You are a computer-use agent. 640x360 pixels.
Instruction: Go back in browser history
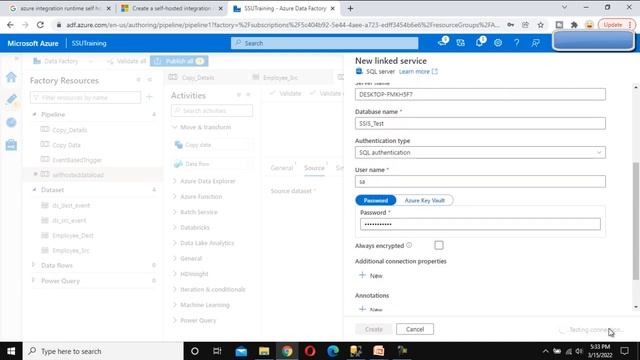(x=10, y=25)
